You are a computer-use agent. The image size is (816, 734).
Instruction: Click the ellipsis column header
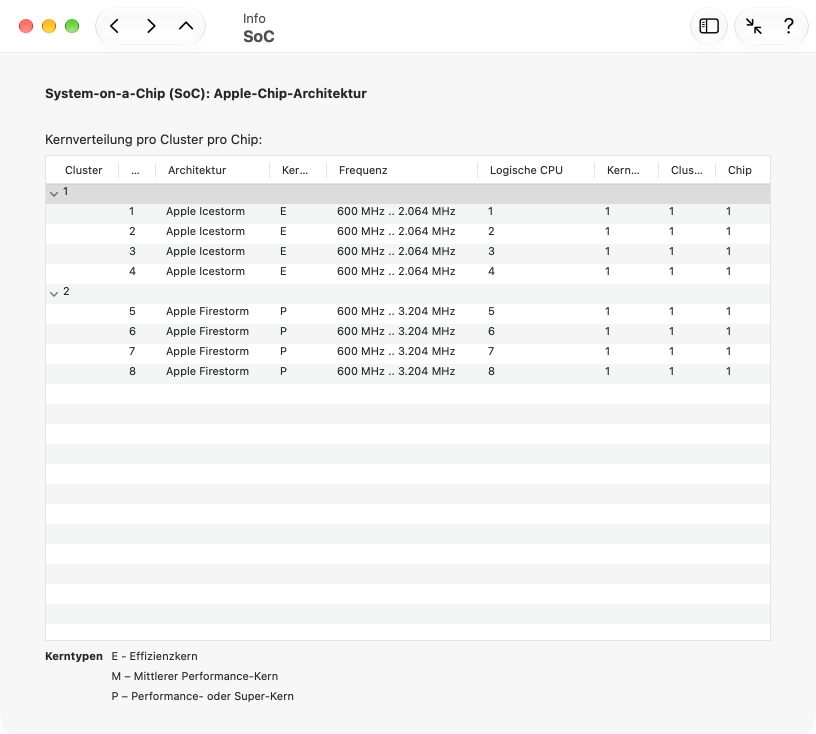(x=135, y=170)
